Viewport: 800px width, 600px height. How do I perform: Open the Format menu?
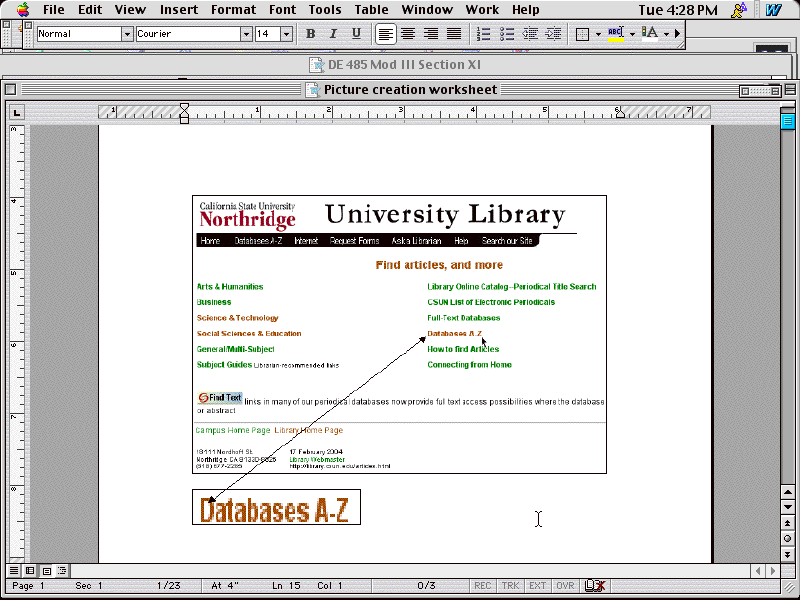(233, 10)
